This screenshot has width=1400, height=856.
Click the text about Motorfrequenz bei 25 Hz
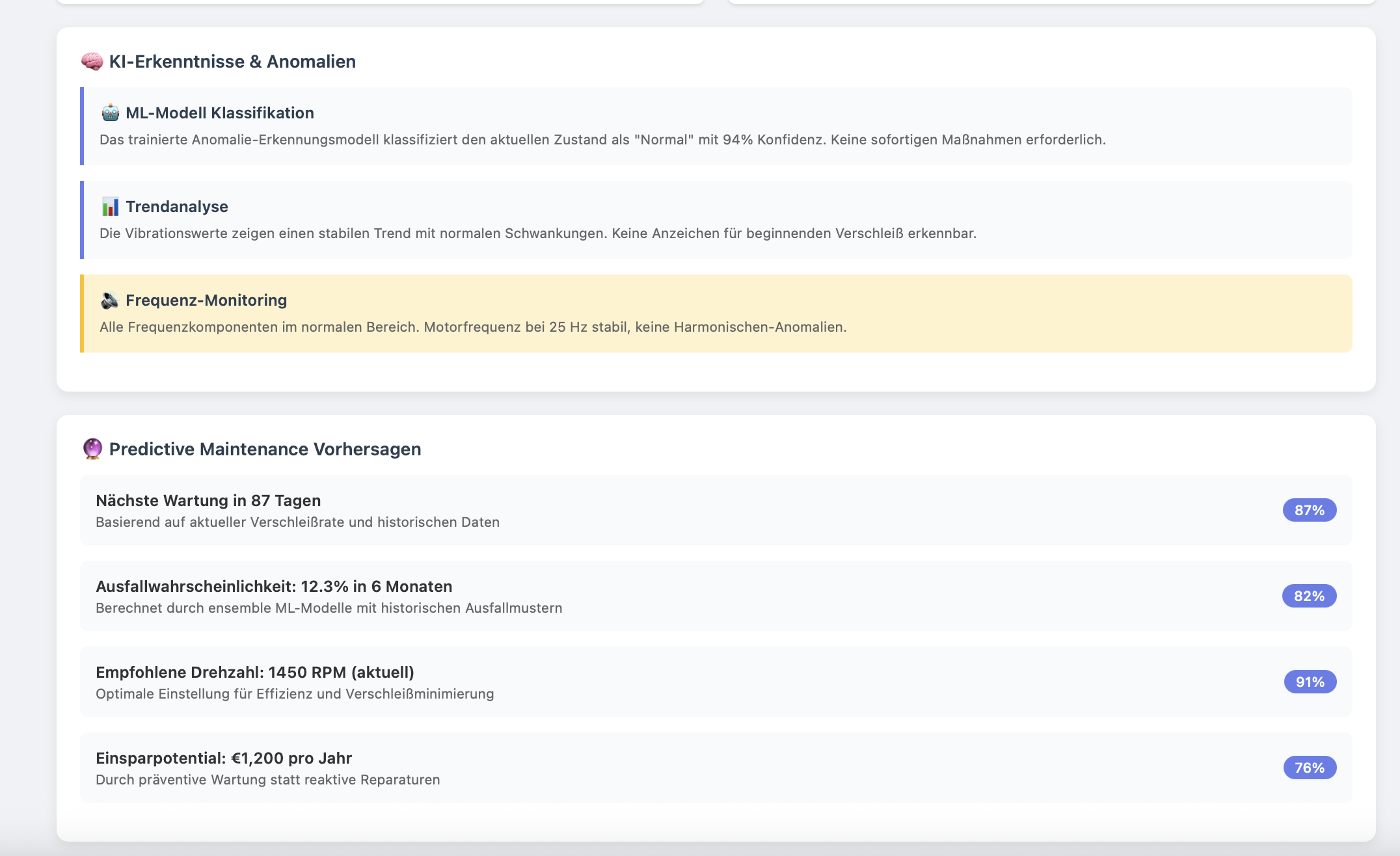coord(473,327)
